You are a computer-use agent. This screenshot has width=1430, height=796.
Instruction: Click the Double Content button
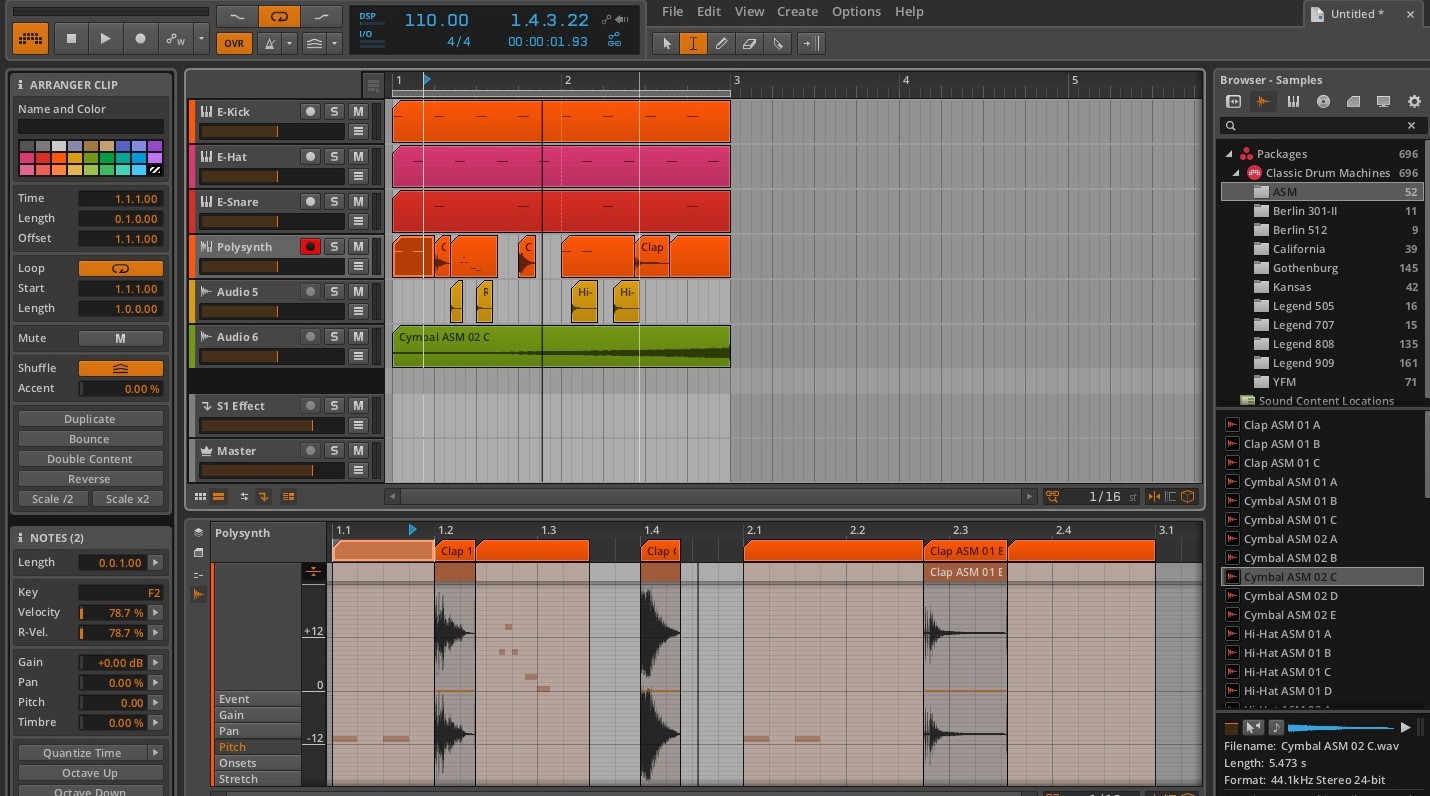coord(90,459)
